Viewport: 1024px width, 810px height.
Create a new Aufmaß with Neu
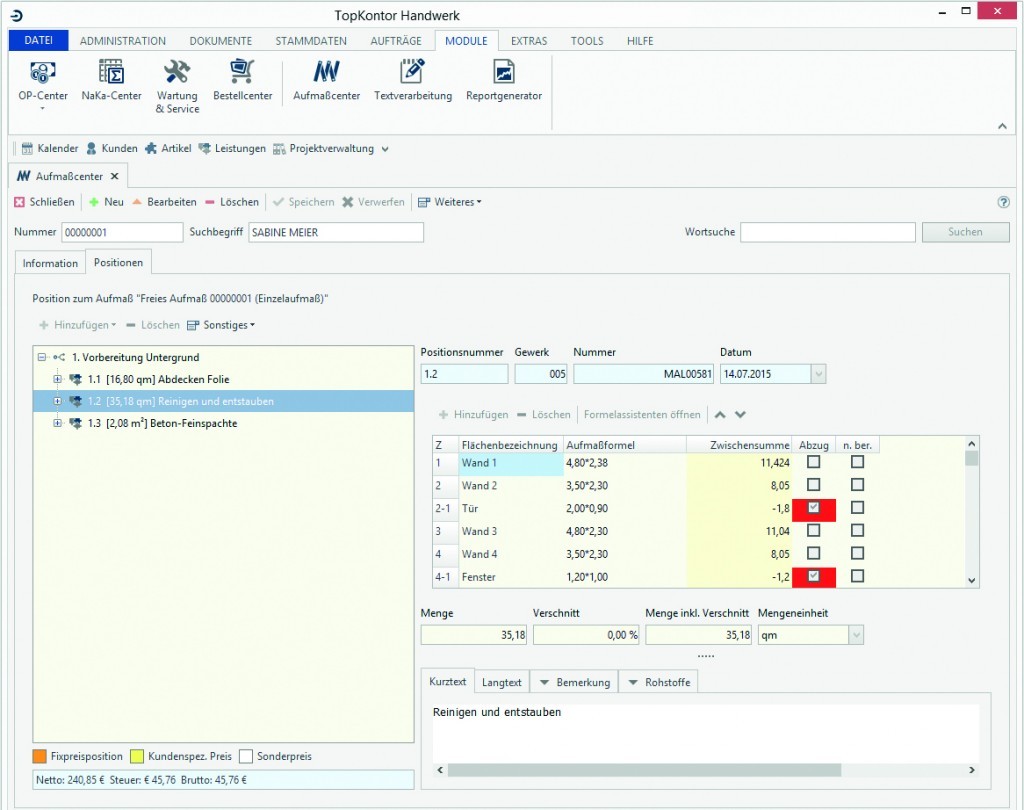tap(106, 202)
